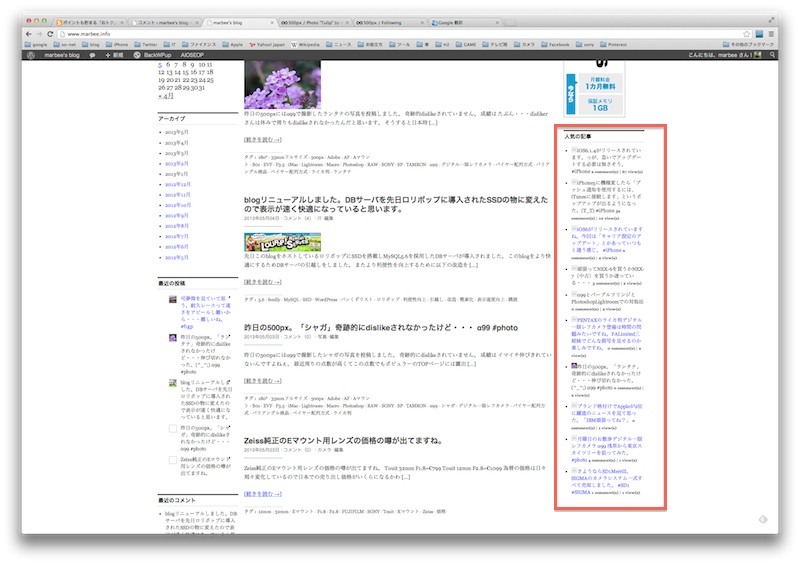Open the AIOSEOP admin bar menu
This screenshot has width=800, height=564.
[x=192, y=55]
